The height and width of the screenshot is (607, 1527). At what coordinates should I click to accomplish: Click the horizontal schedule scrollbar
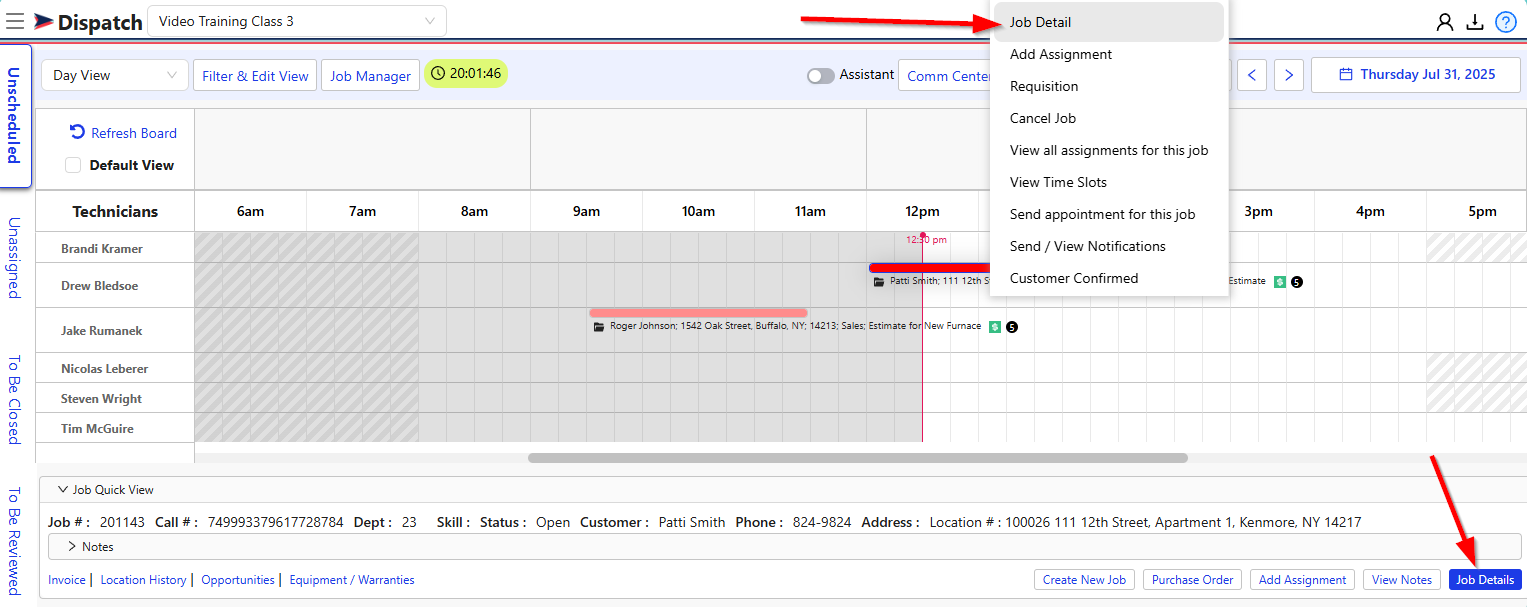[x=858, y=458]
